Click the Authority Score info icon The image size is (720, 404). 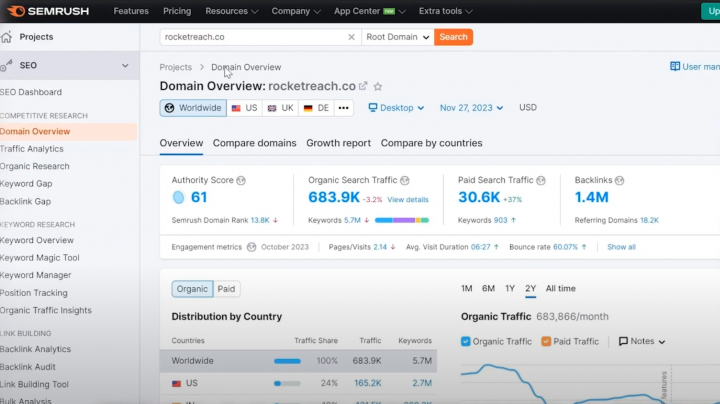241,181
